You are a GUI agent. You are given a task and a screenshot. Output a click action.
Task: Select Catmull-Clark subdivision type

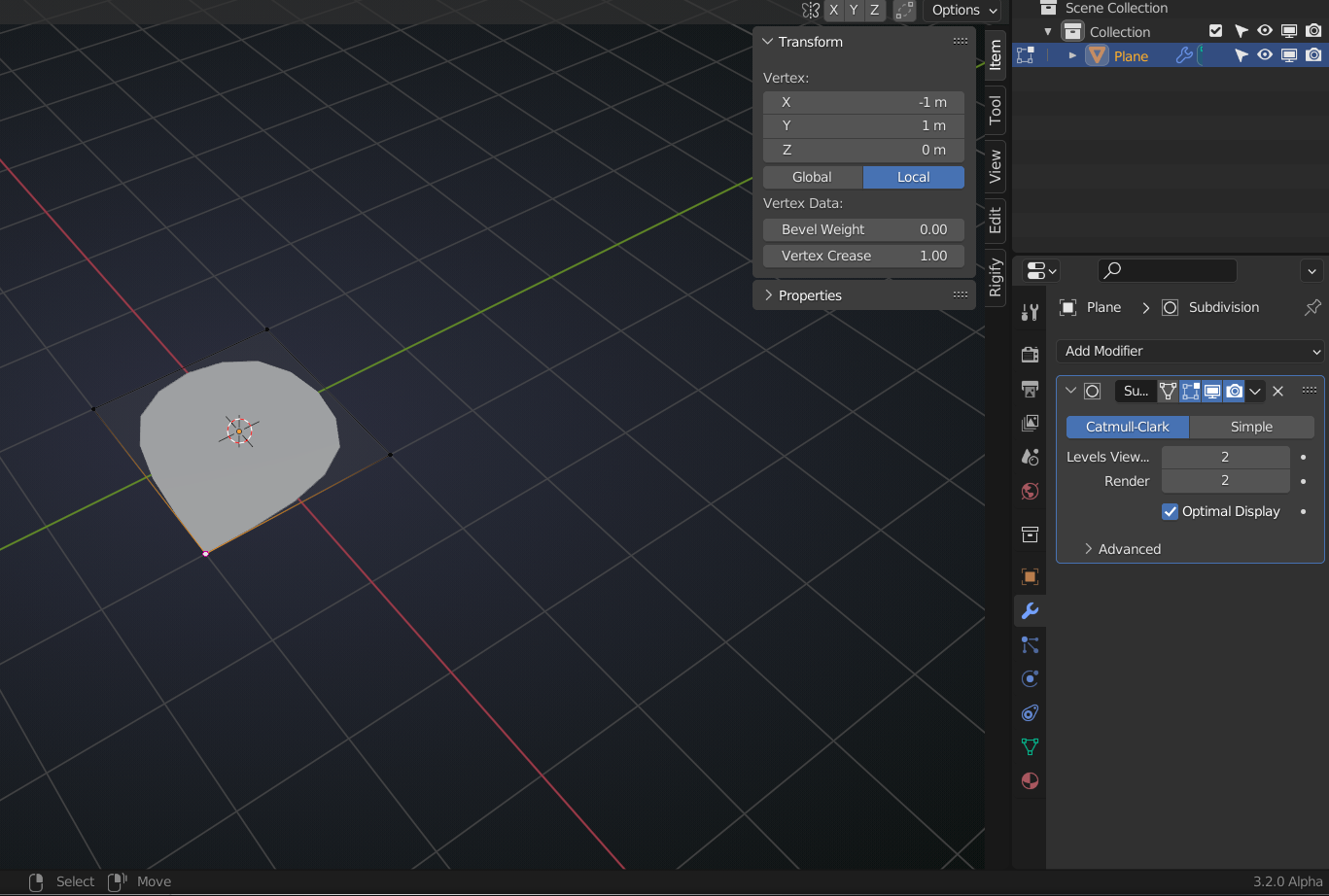(x=1128, y=427)
